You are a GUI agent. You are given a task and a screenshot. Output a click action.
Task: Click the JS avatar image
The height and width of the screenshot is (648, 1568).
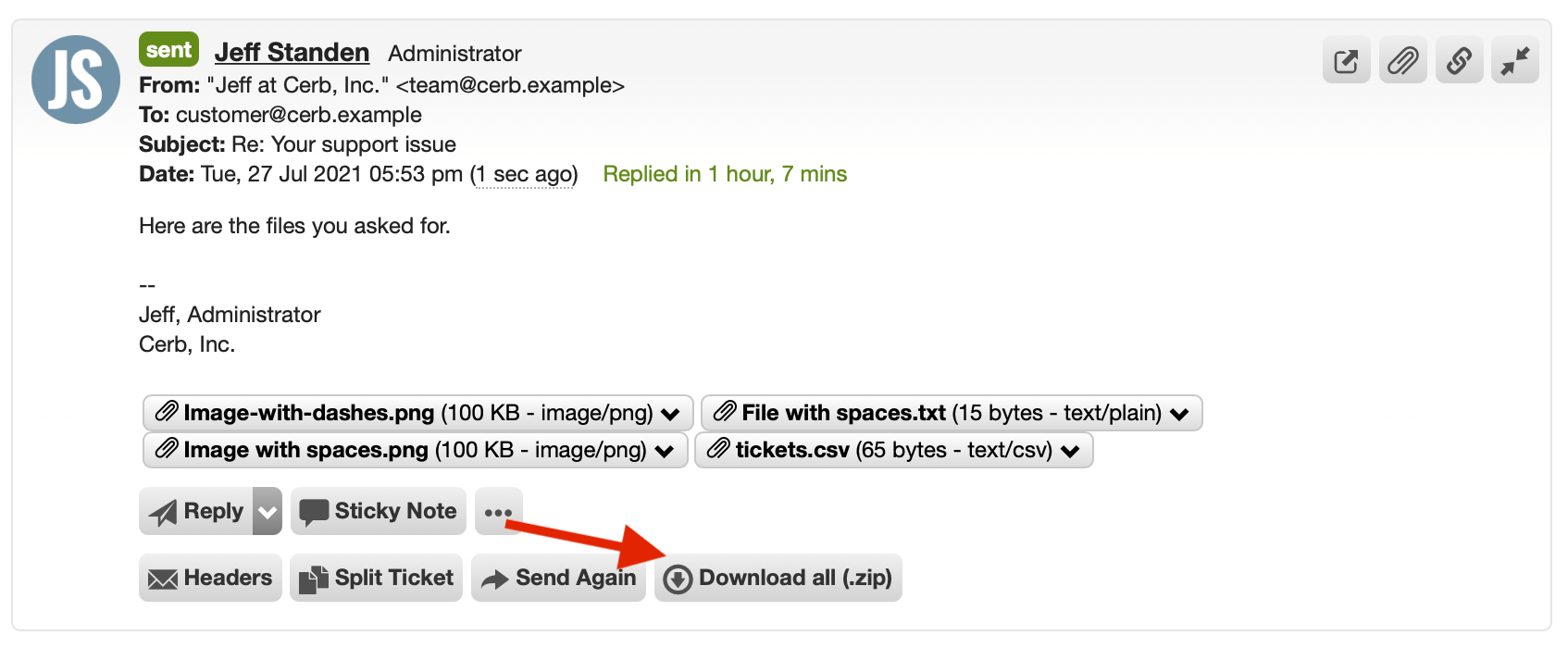76,80
